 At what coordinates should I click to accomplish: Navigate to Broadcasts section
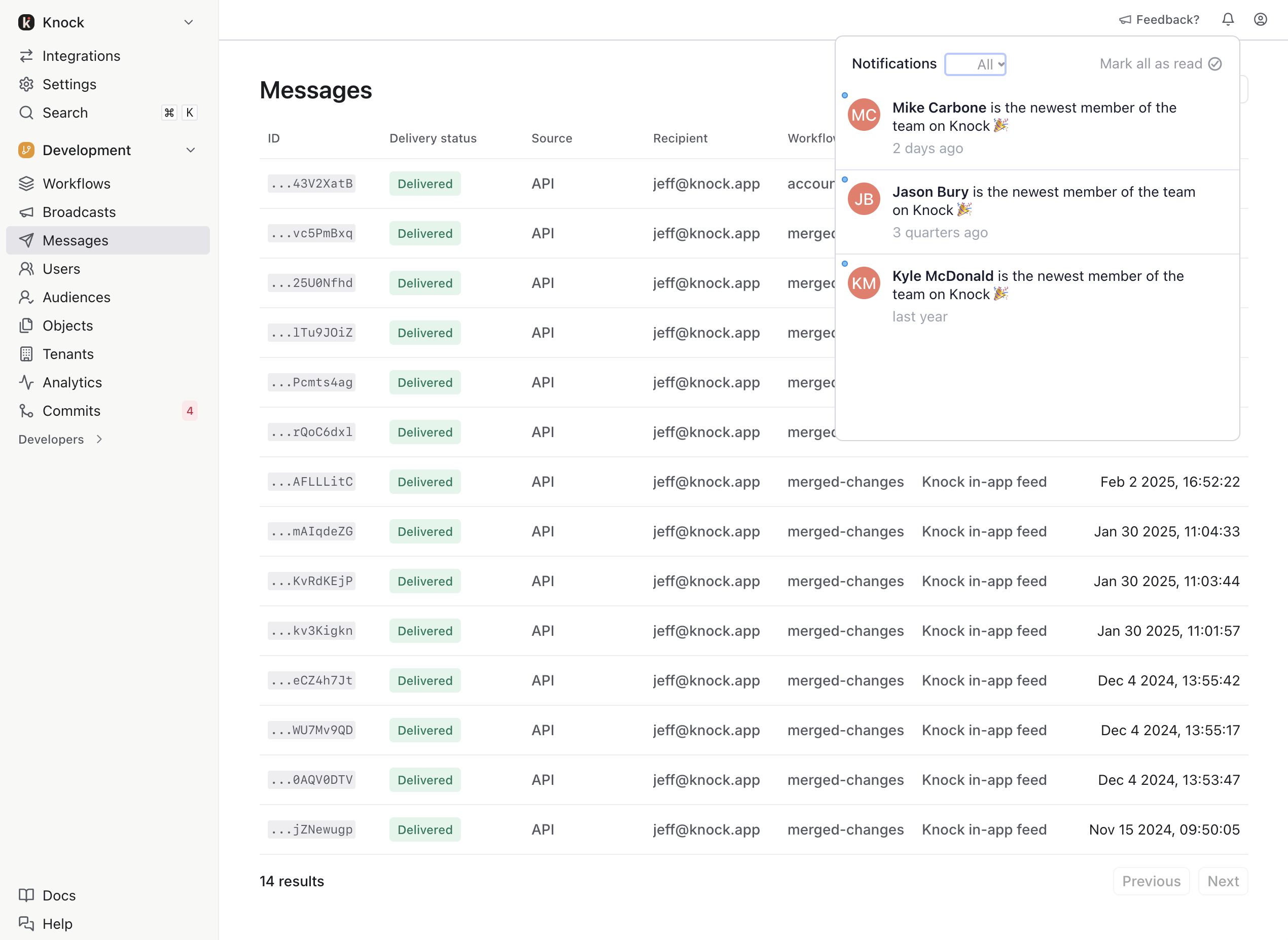click(x=78, y=211)
